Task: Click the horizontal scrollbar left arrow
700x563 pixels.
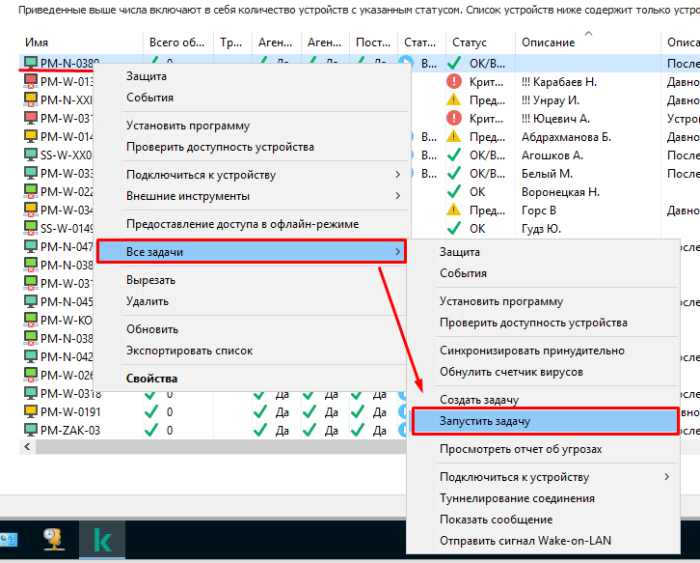Action: (x=28, y=446)
